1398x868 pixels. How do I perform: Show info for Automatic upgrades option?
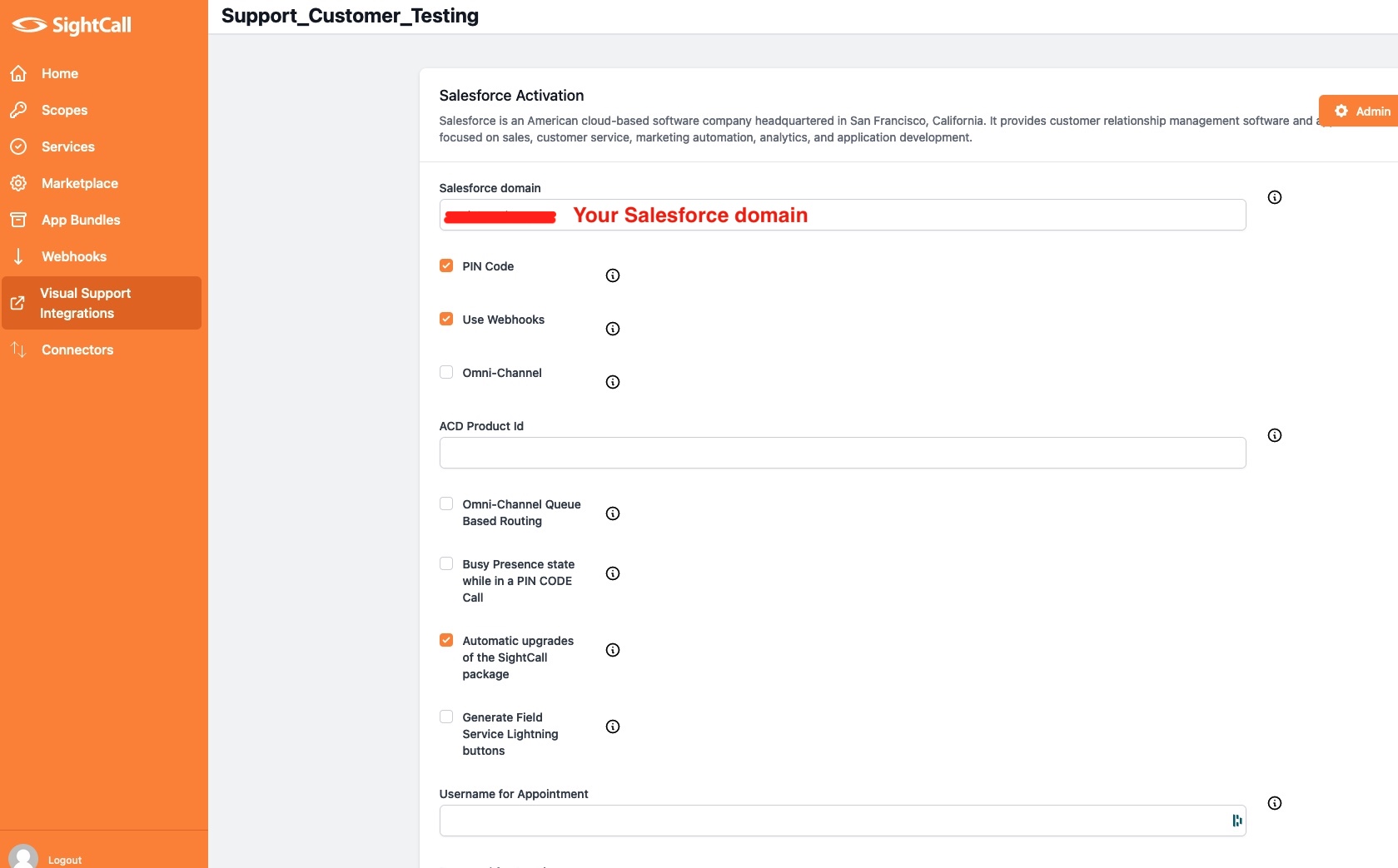(x=613, y=650)
